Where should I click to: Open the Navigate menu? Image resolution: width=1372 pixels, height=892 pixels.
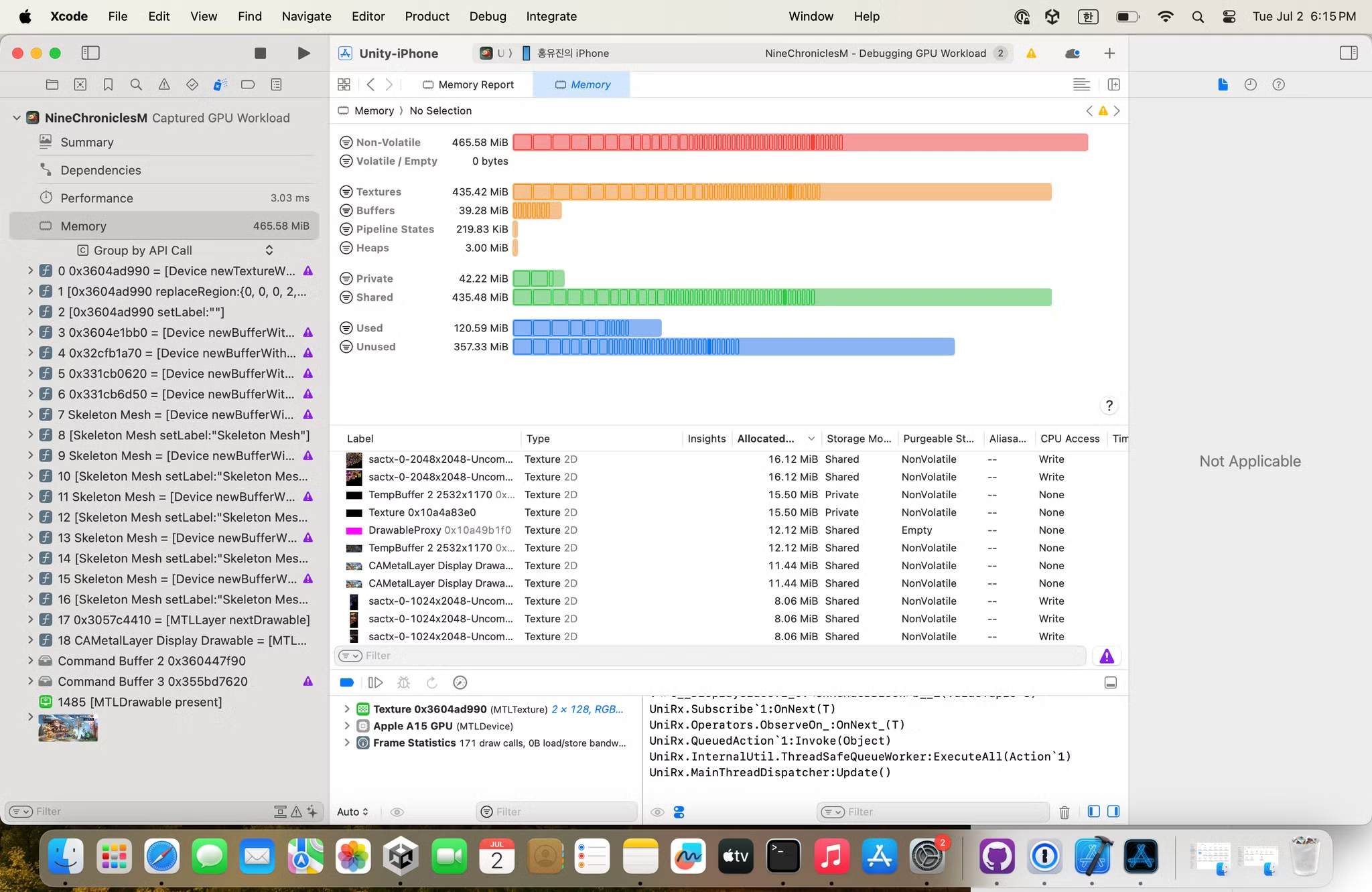(306, 16)
